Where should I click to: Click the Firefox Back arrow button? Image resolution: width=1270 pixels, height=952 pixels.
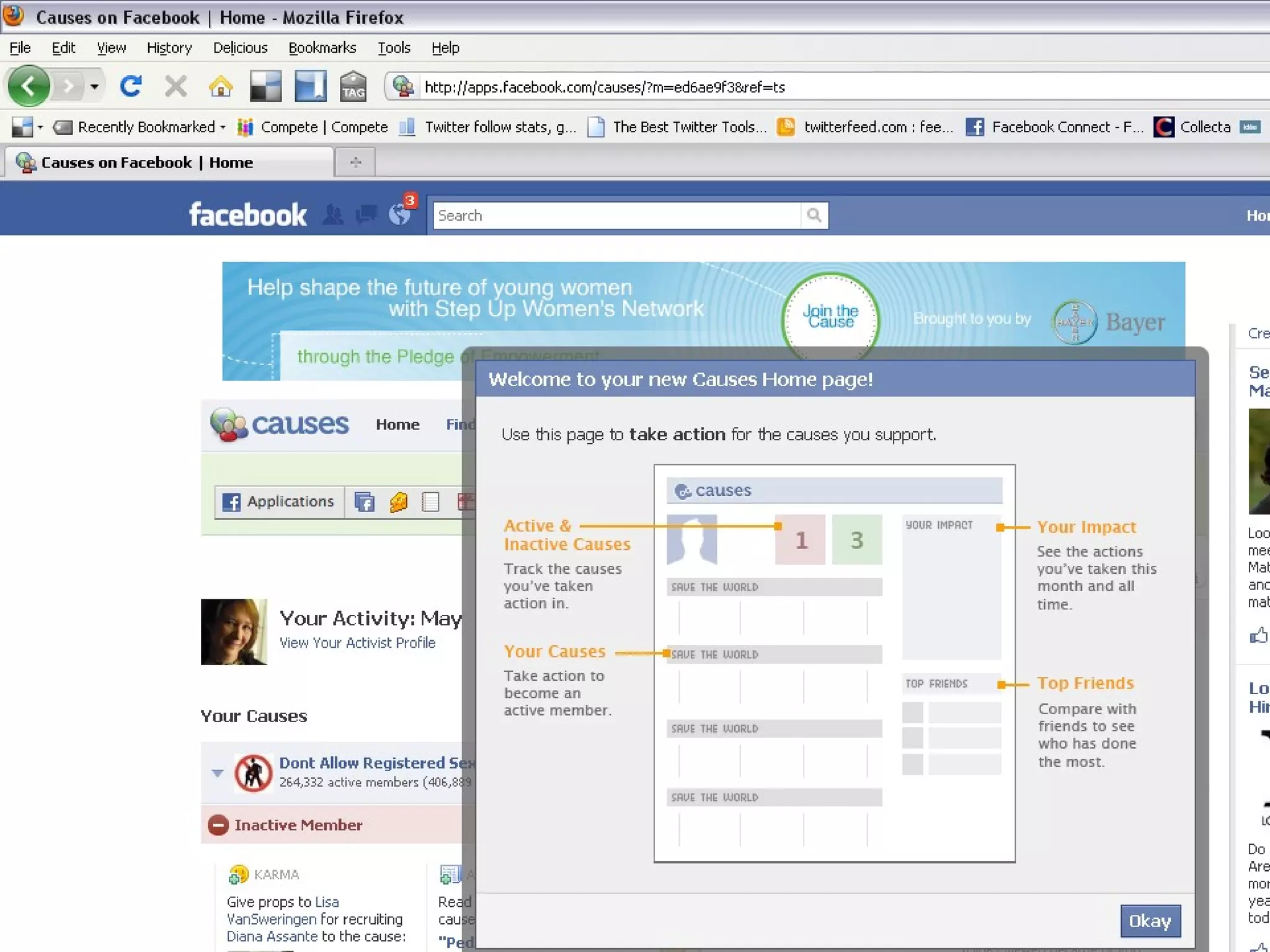tap(29, 86)
